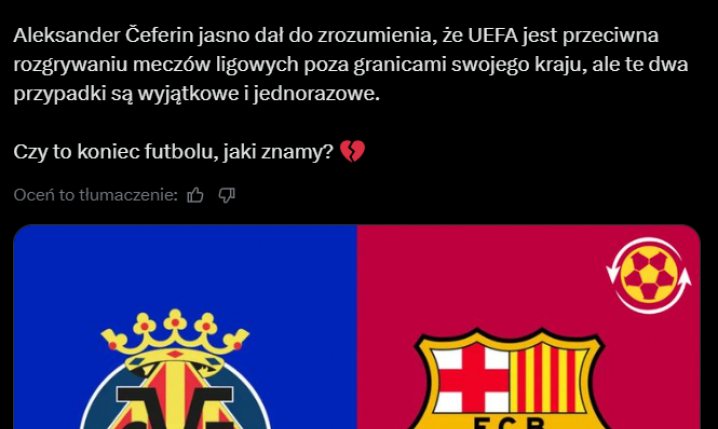The image size is (718, 429).
Task: Open the red half of the attached image
Action: (528, 327)
